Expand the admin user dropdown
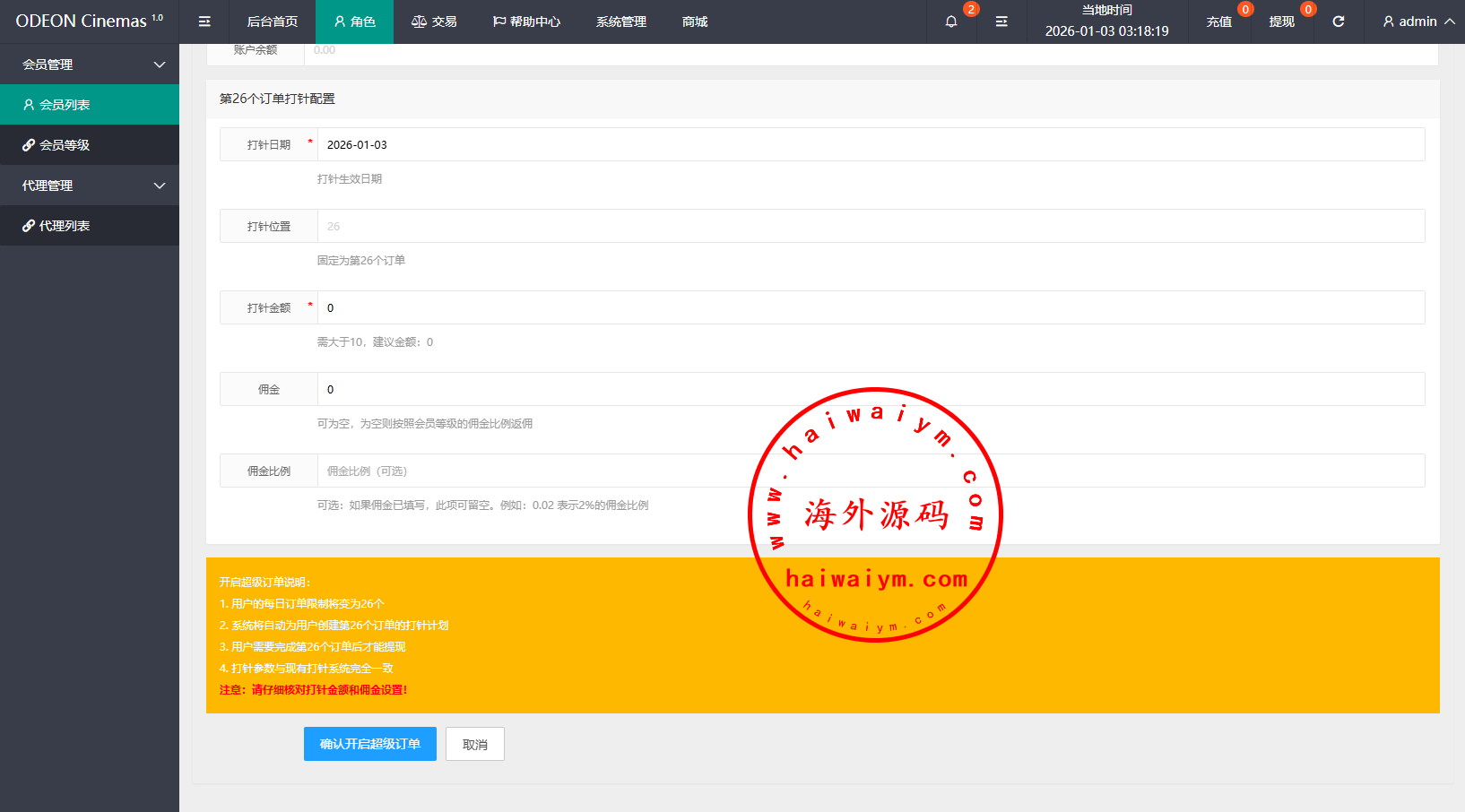Image resolution: width=1465 pixels, height=812 pixels. pos(1418,22)
